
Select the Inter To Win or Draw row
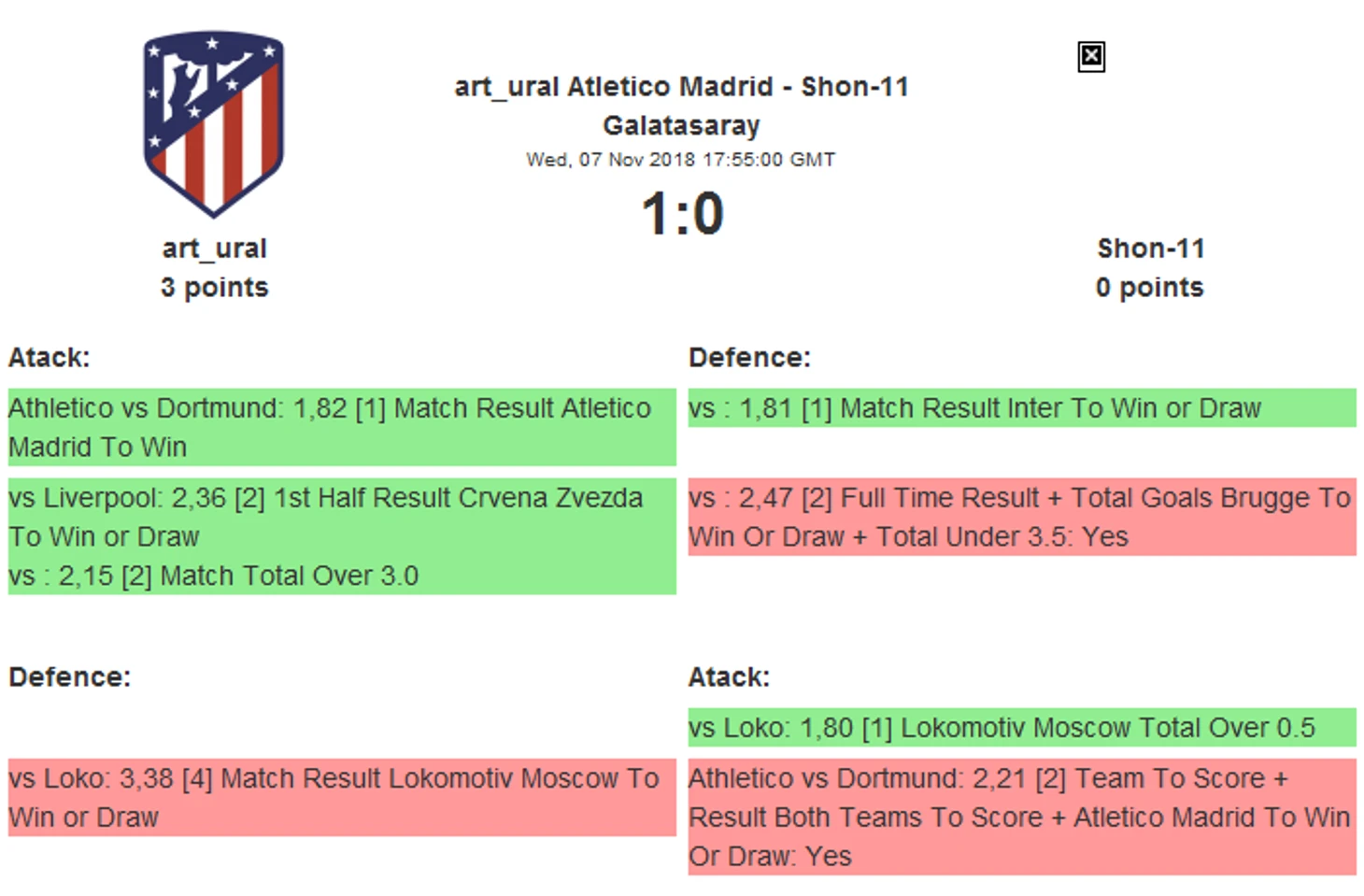click(1022, 408)
